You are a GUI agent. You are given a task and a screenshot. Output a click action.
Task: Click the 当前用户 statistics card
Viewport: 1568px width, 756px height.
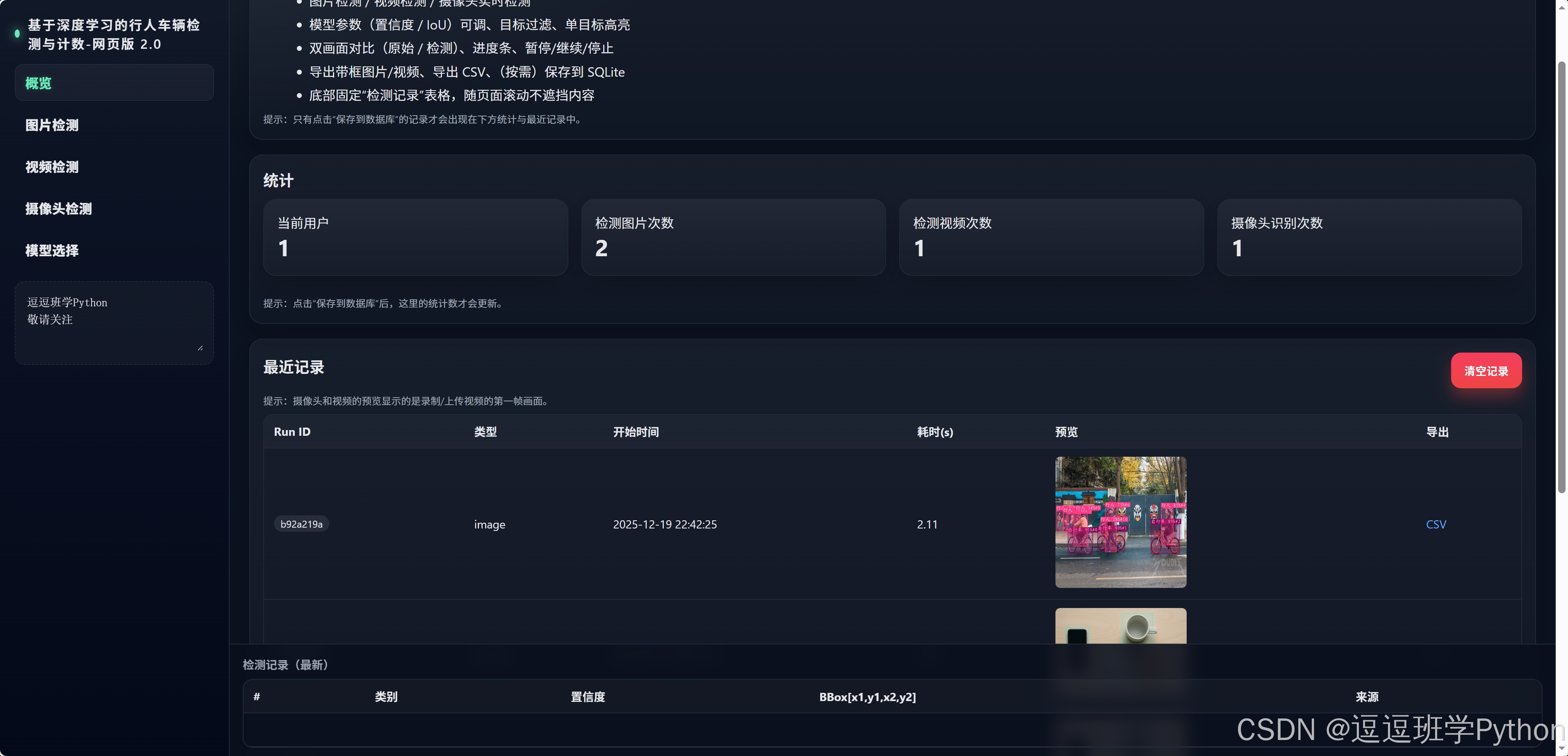pos(415,237)
